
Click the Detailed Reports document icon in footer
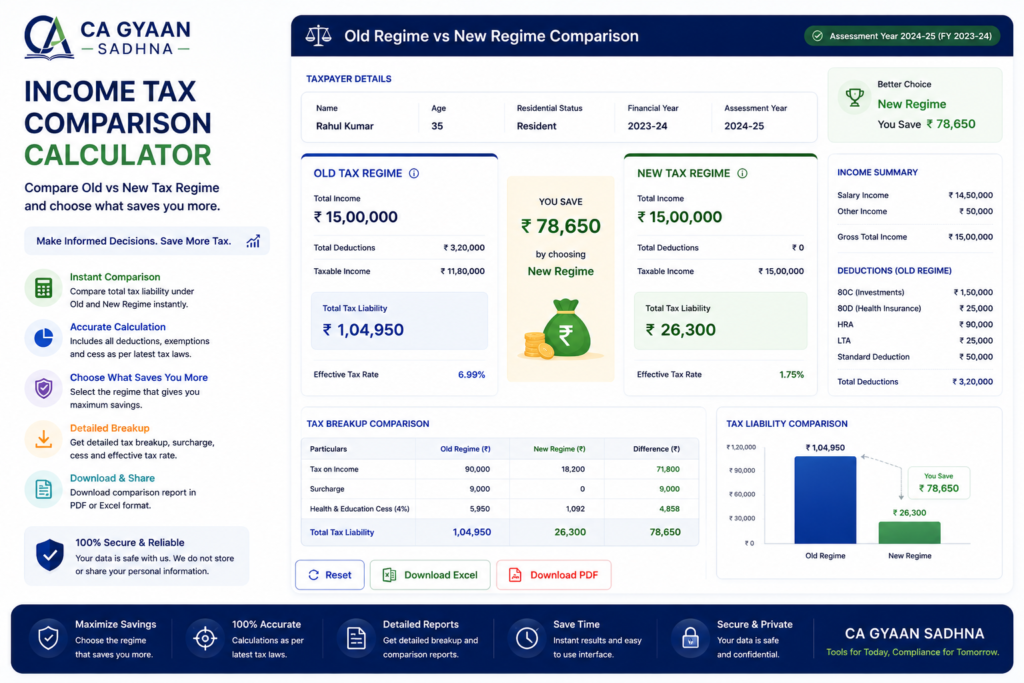(356, 638)
